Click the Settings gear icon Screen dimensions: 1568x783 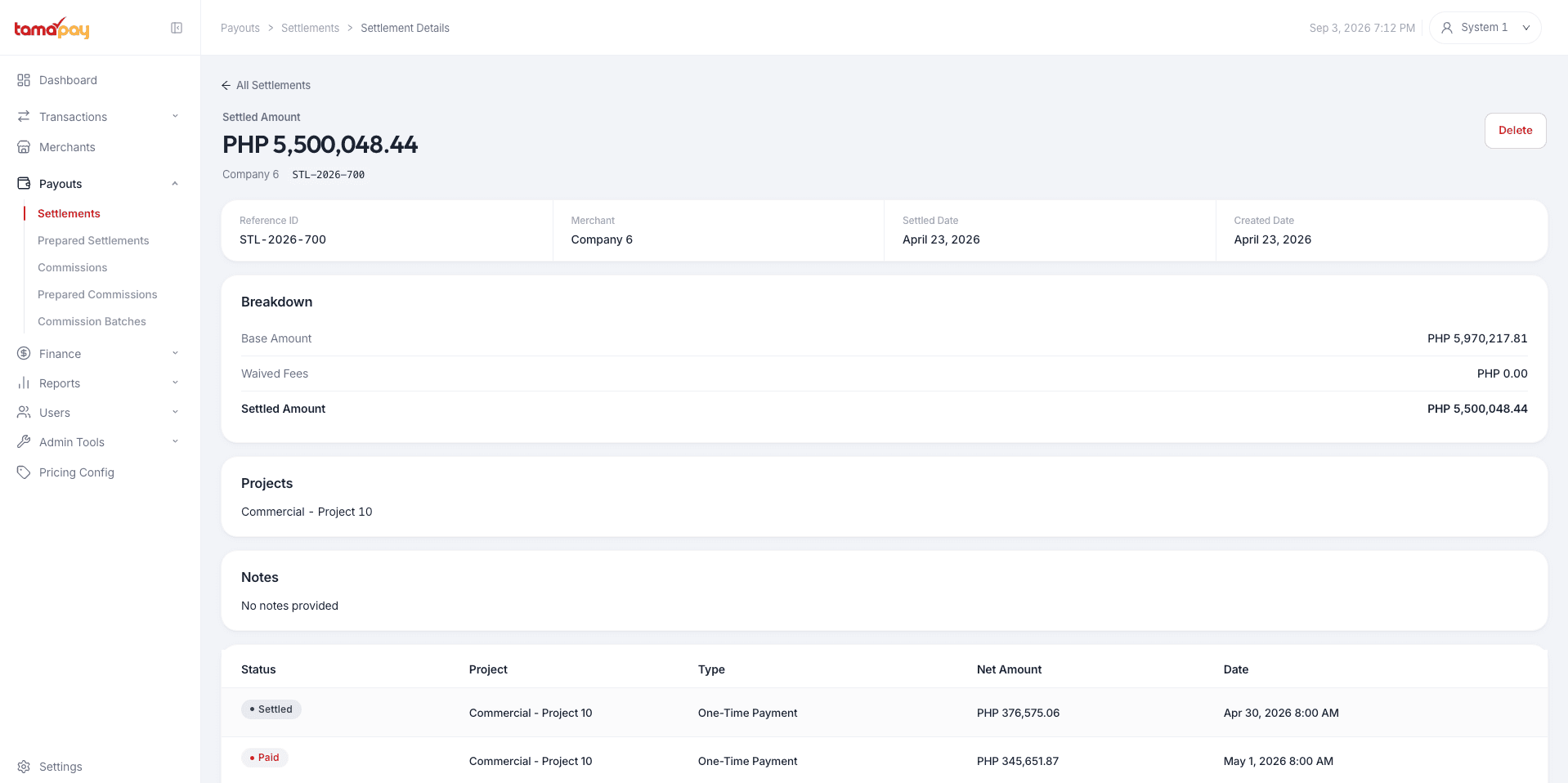coord(24,767)
